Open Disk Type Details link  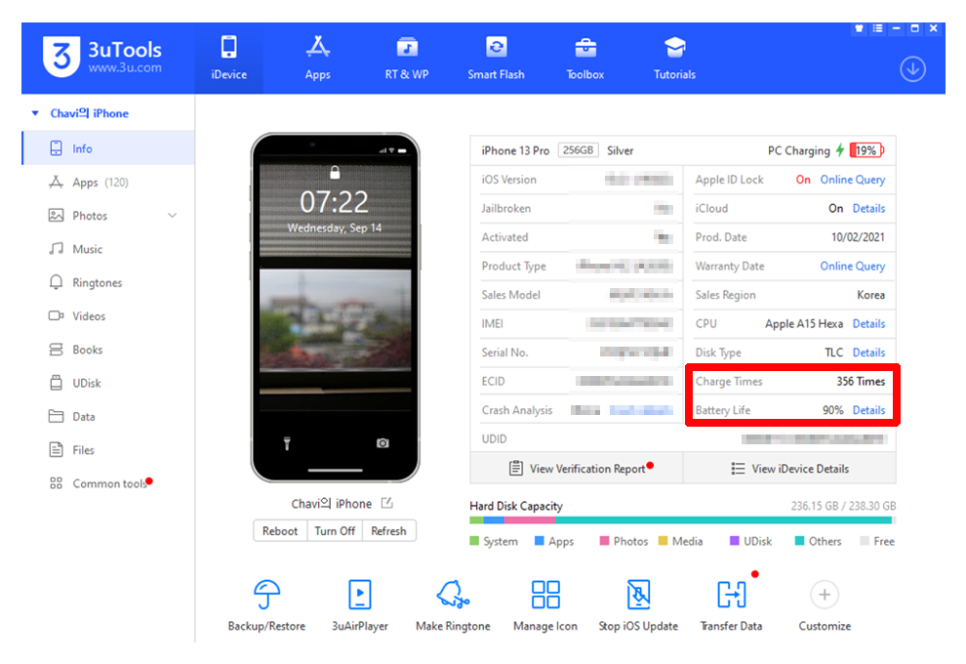[869, 352]
